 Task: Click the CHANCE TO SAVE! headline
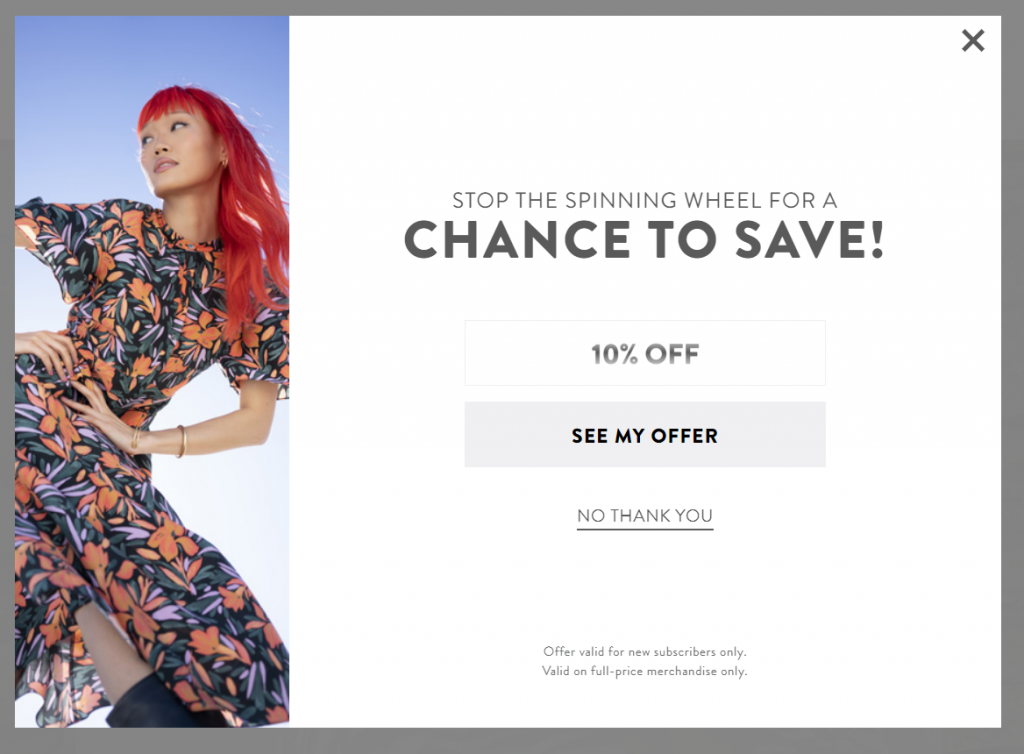pos(644,240)
